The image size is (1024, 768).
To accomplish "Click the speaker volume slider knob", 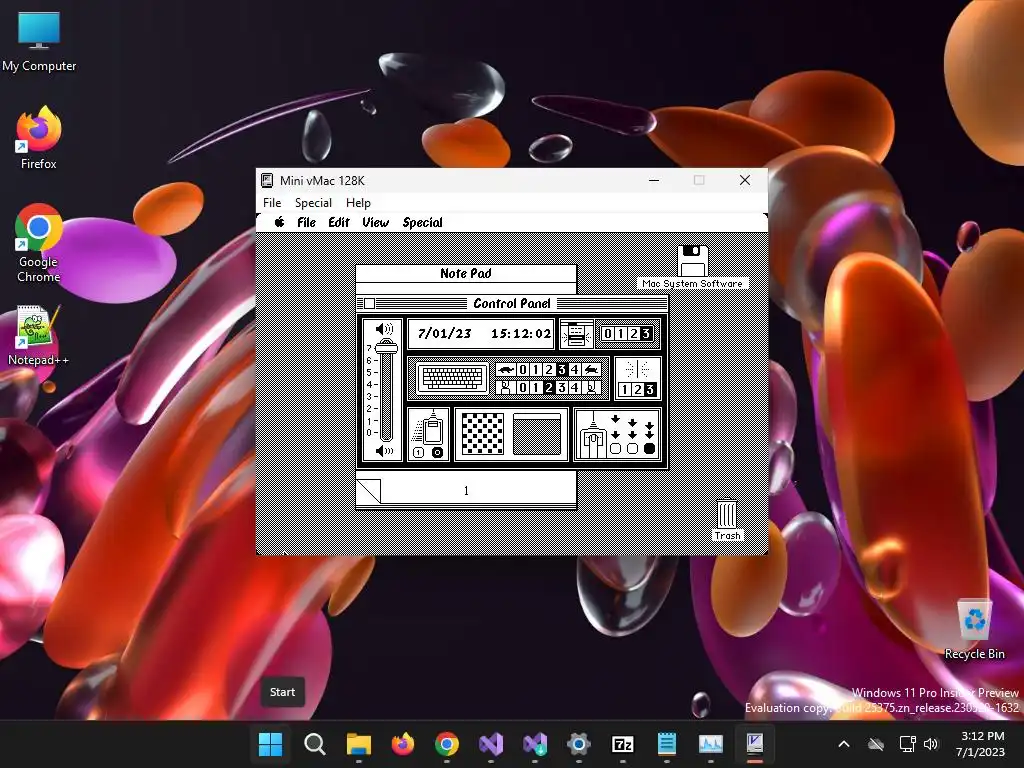I will pos(387,347).
